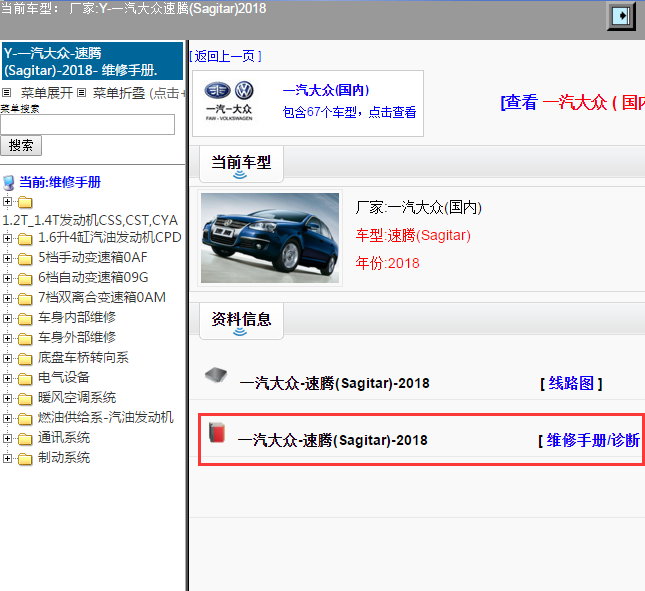Expand the 7档双离合变速箱0AM node
Viewport: 645px width, 591px height.
(7, 298)
